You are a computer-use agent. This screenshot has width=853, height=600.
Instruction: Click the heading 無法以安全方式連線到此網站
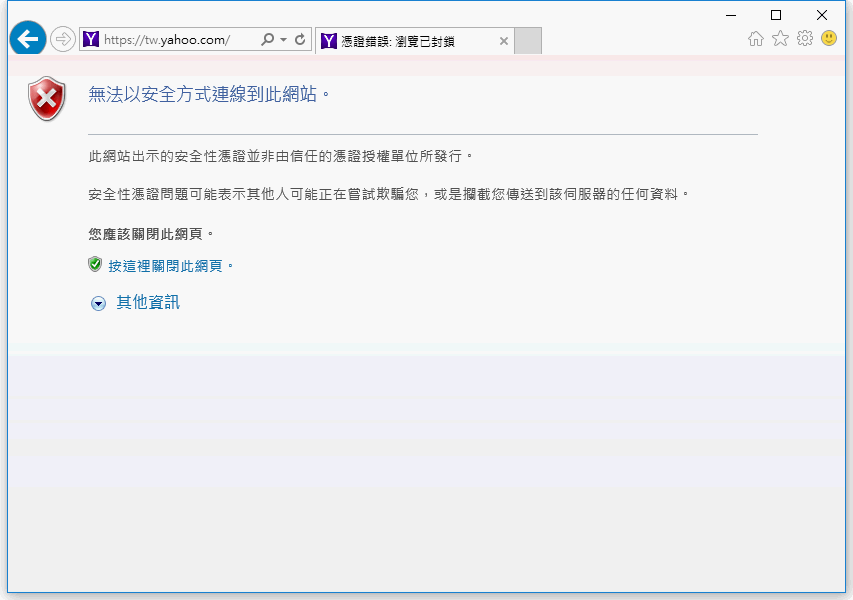click(209, 95)
